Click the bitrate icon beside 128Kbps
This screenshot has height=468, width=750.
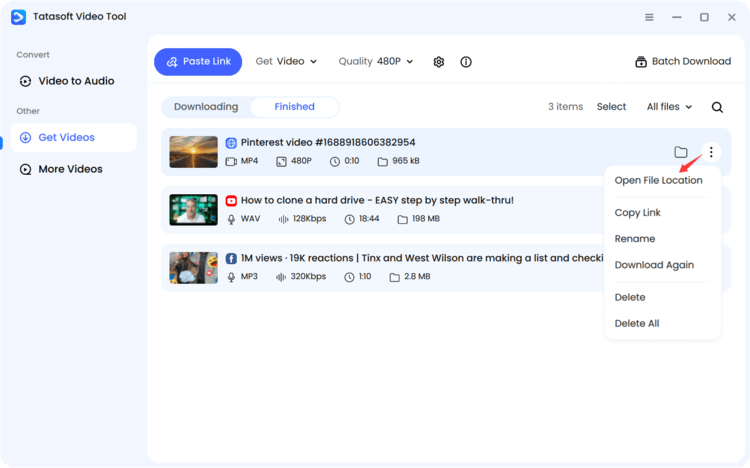283,219
